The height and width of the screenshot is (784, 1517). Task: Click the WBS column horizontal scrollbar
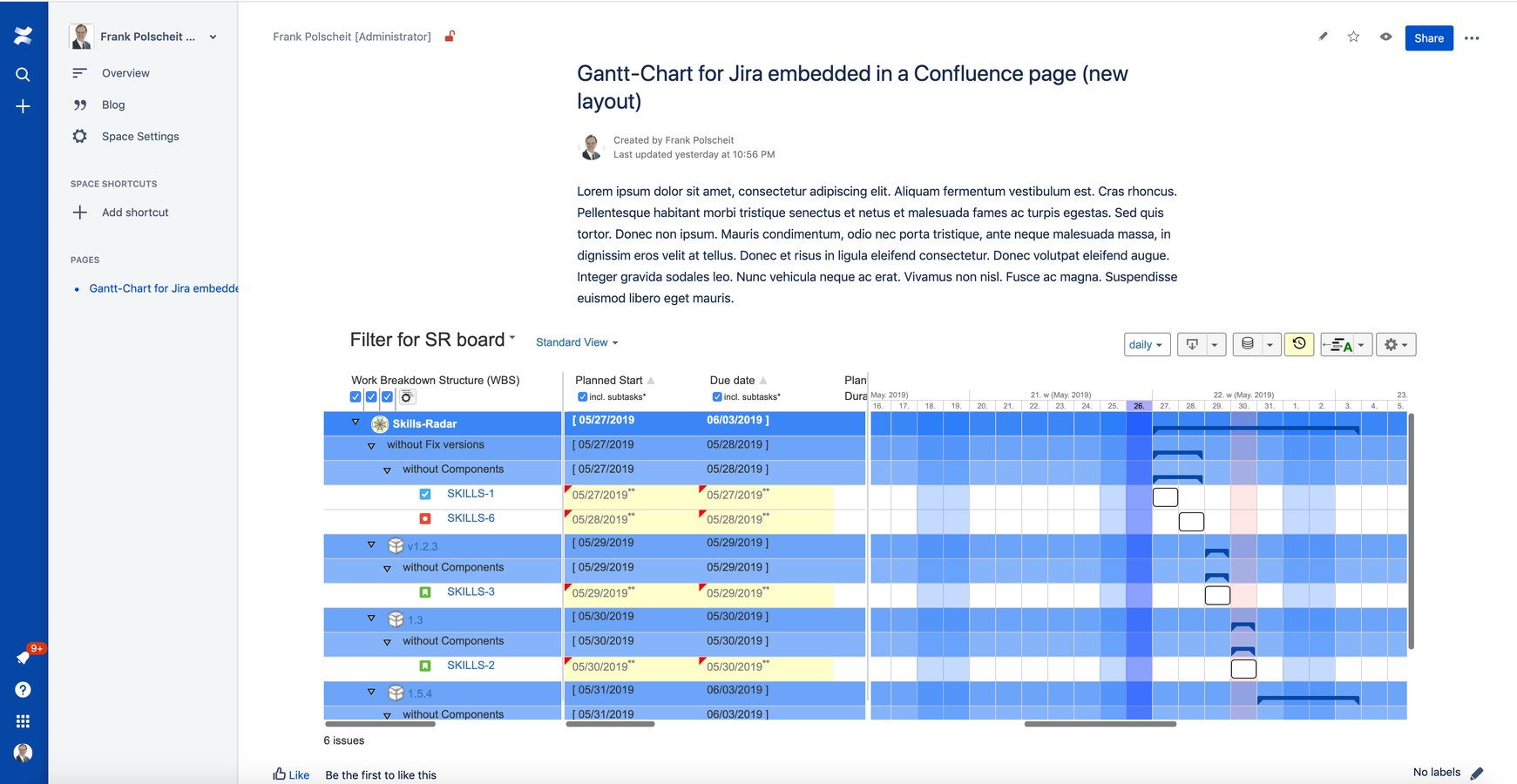point(380,724)
